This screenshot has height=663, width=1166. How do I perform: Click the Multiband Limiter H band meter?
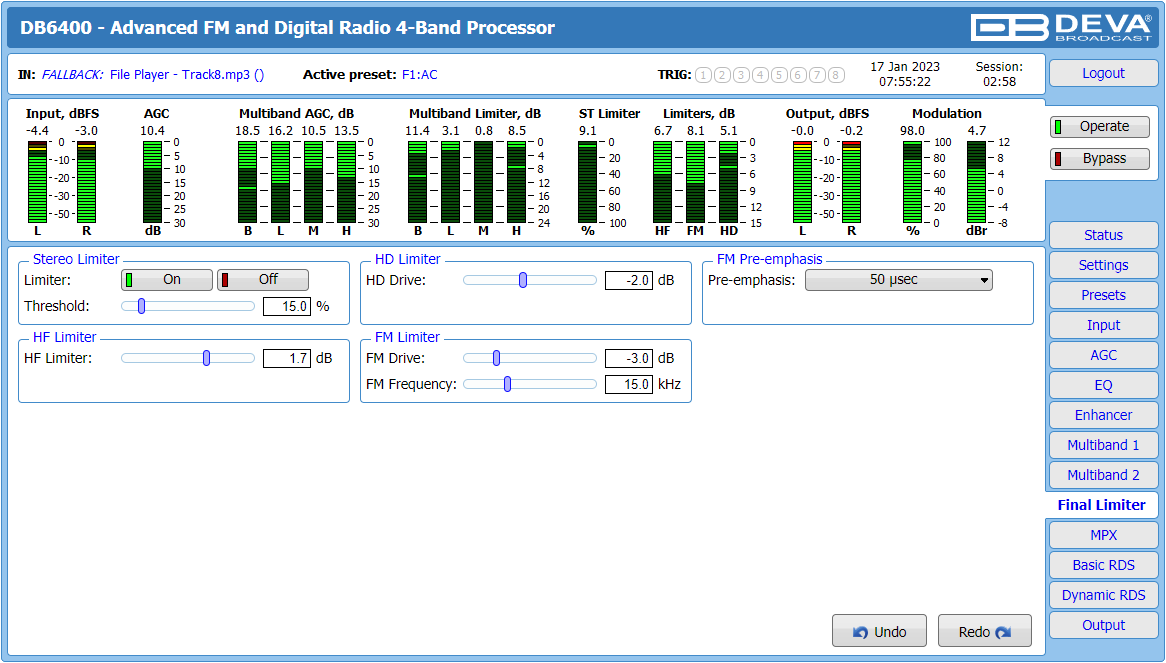517,182
